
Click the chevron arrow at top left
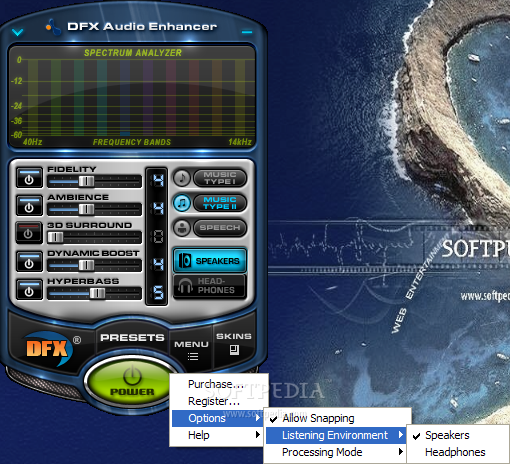(17, 32)
